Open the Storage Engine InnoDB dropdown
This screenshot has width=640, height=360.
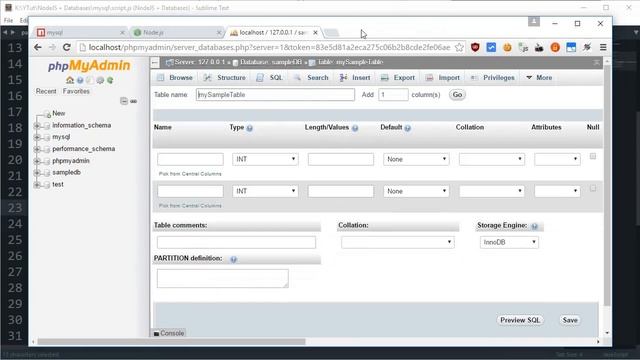click(x=509, y=242)
